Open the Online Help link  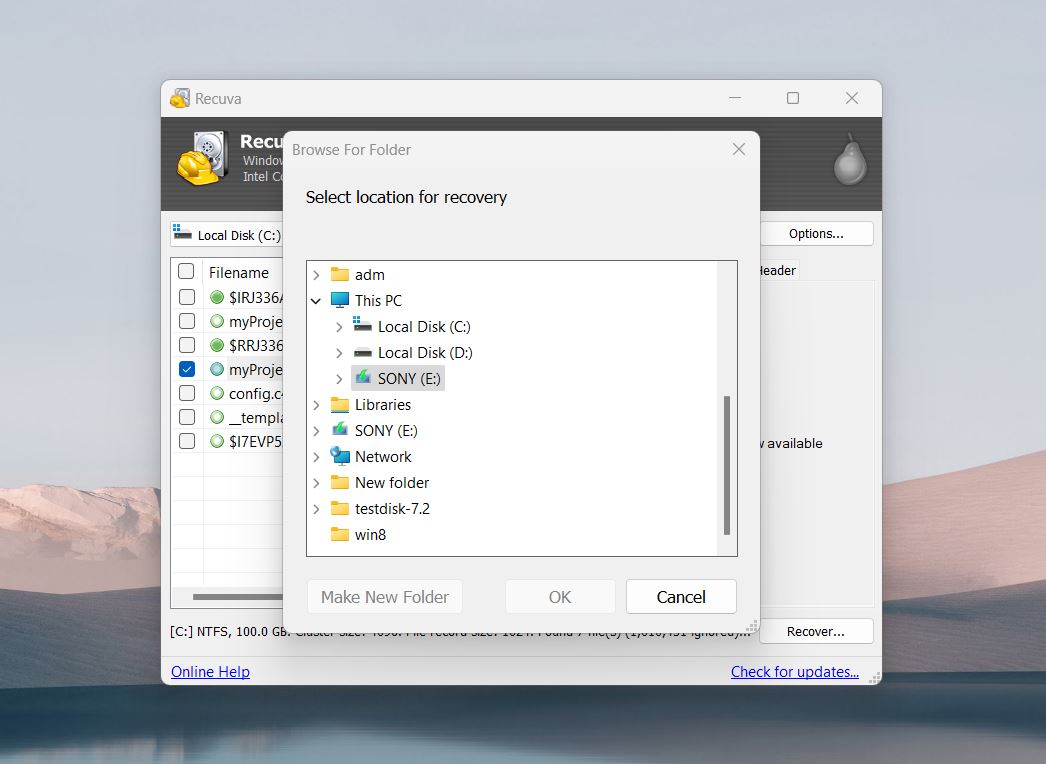[x=210, y=672]
